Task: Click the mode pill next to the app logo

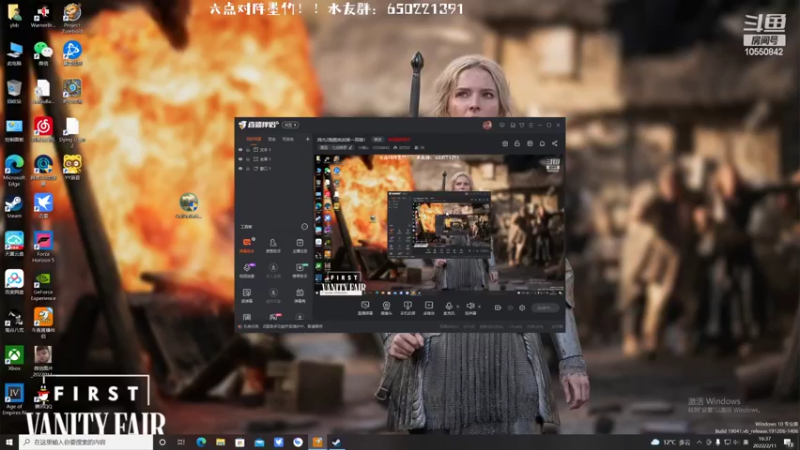Action: tap(290, 125)
